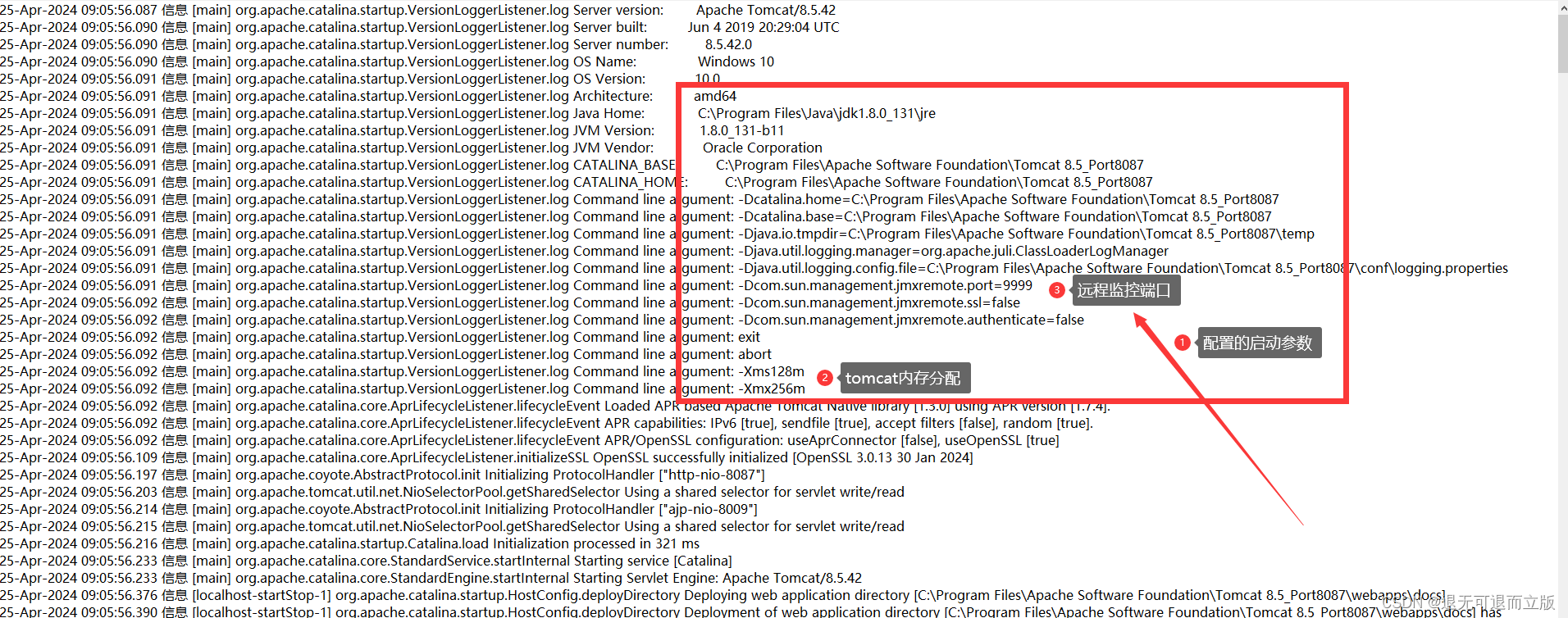Click the '09:05:56.216' timestamp text
Screen dimensions: 1568x618
click(x=119, y=543)
